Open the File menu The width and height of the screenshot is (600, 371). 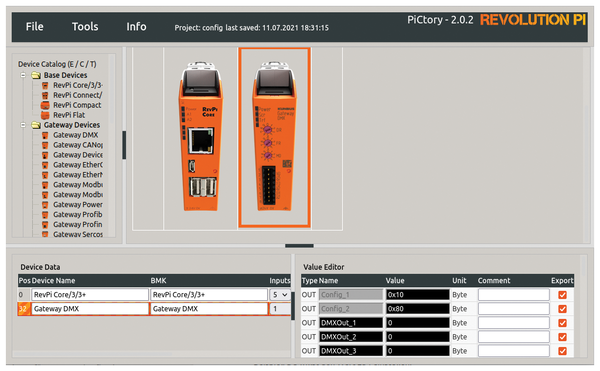(x=34, y=27)
